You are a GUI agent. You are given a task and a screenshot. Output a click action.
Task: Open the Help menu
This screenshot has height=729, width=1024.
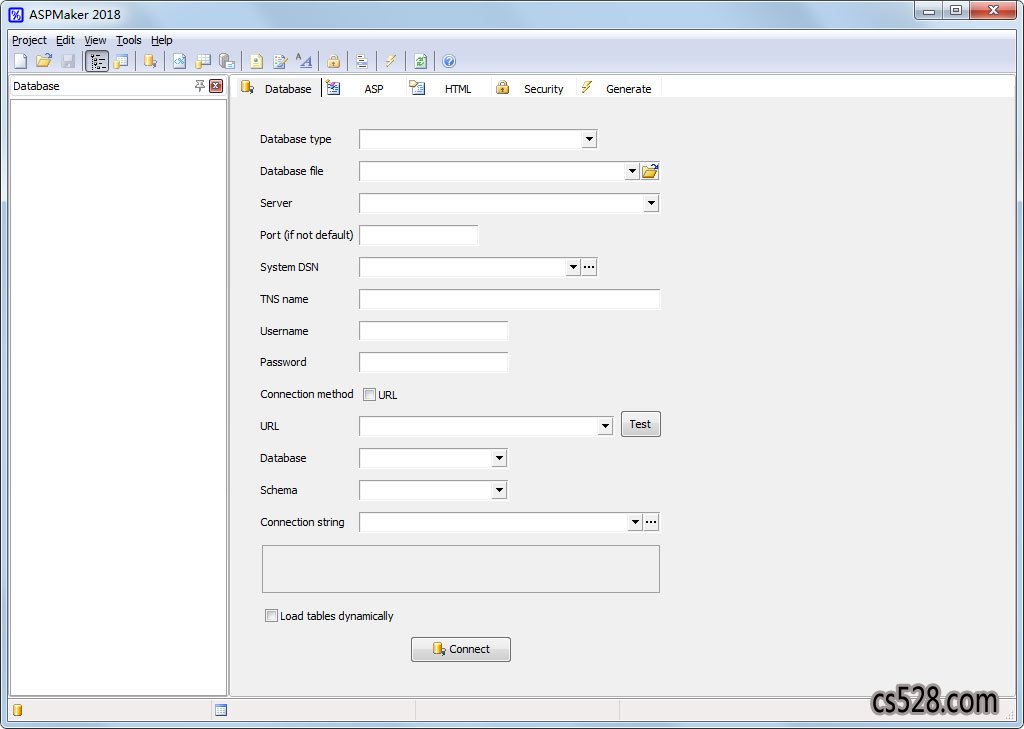click(162, 40)
